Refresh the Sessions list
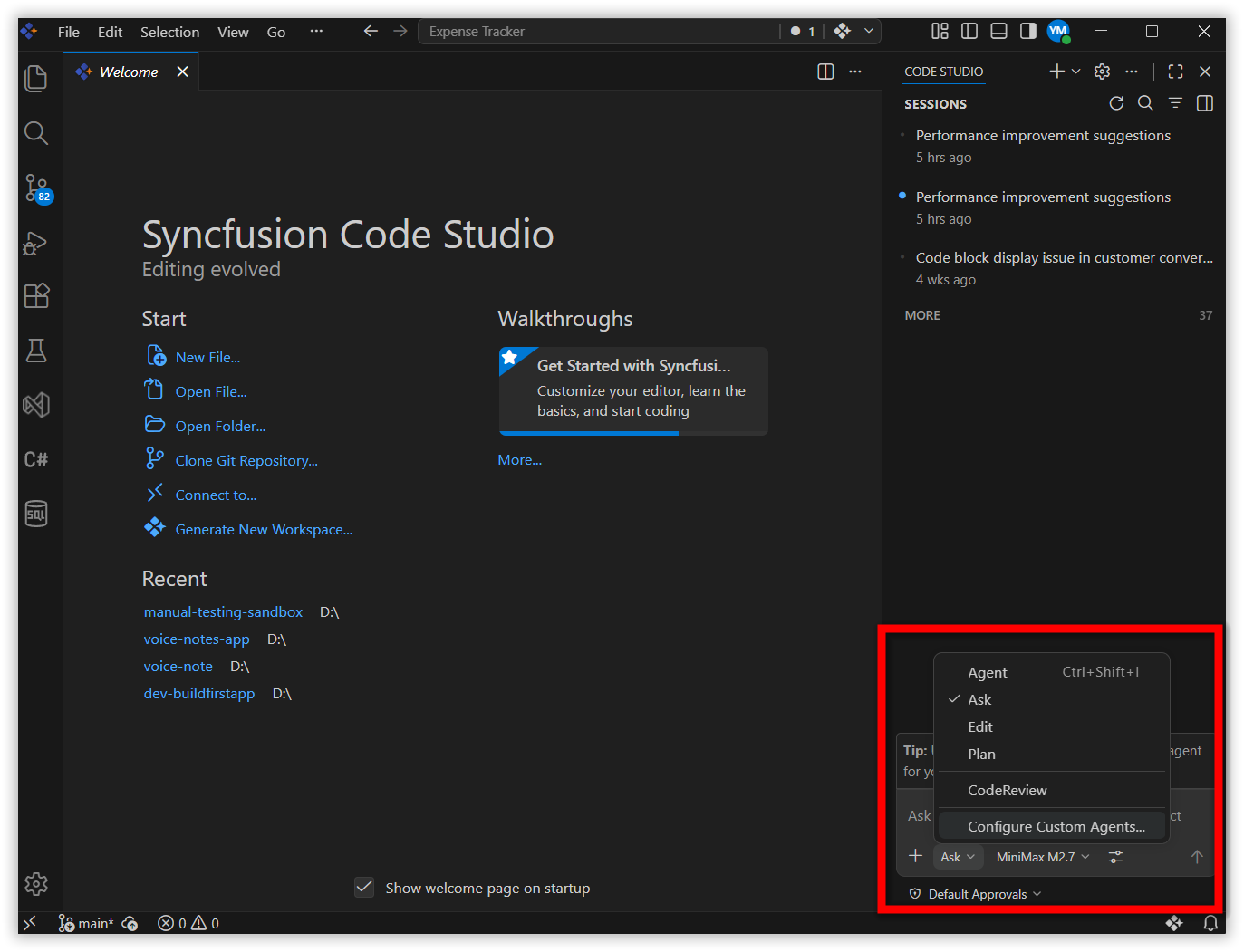Screen dimensions: 1244x952 pos(1116,103)
